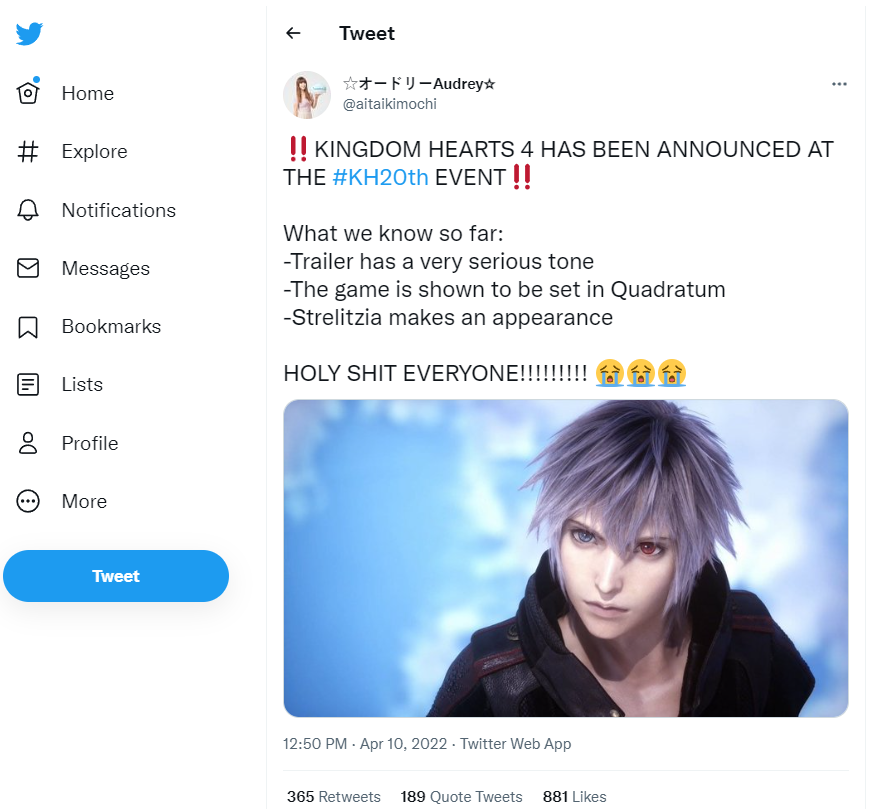The width and height of the screenshot is (894, 809).
Task: Click the Twitter bird logo
Action: coord(29,34)
